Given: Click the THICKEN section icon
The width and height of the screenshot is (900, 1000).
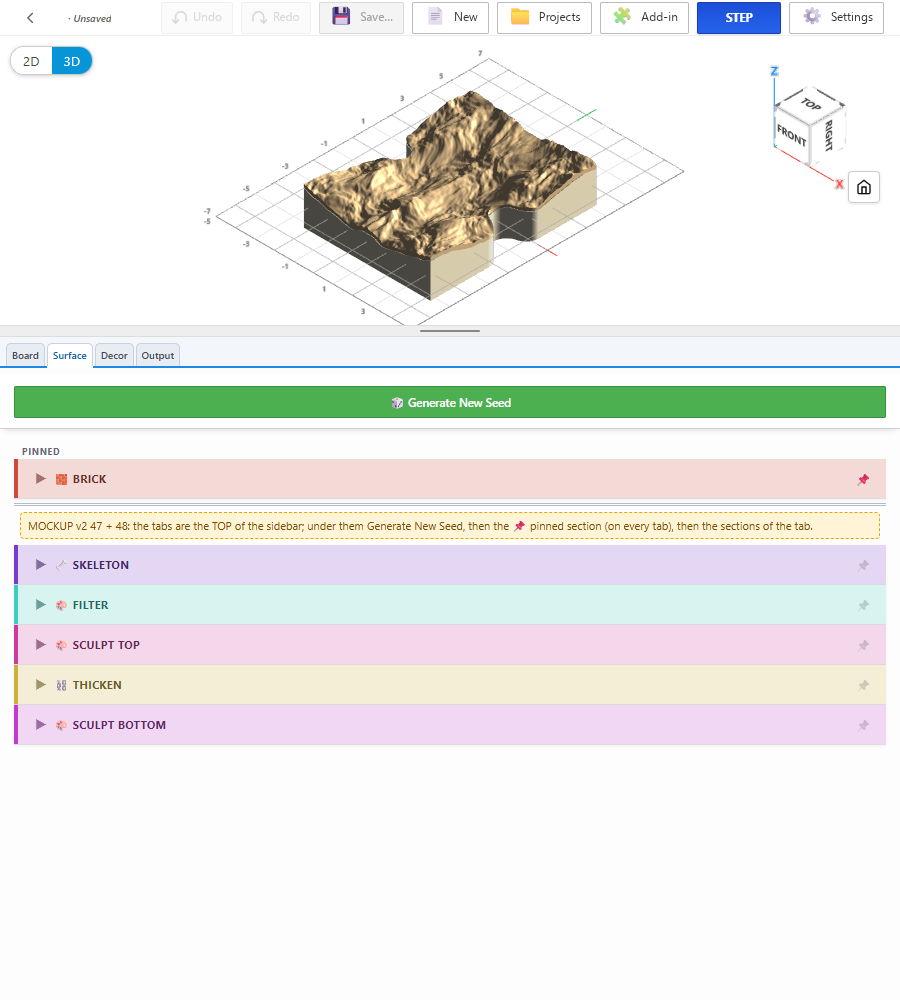Looking at the screenshot, I should 61,686.
